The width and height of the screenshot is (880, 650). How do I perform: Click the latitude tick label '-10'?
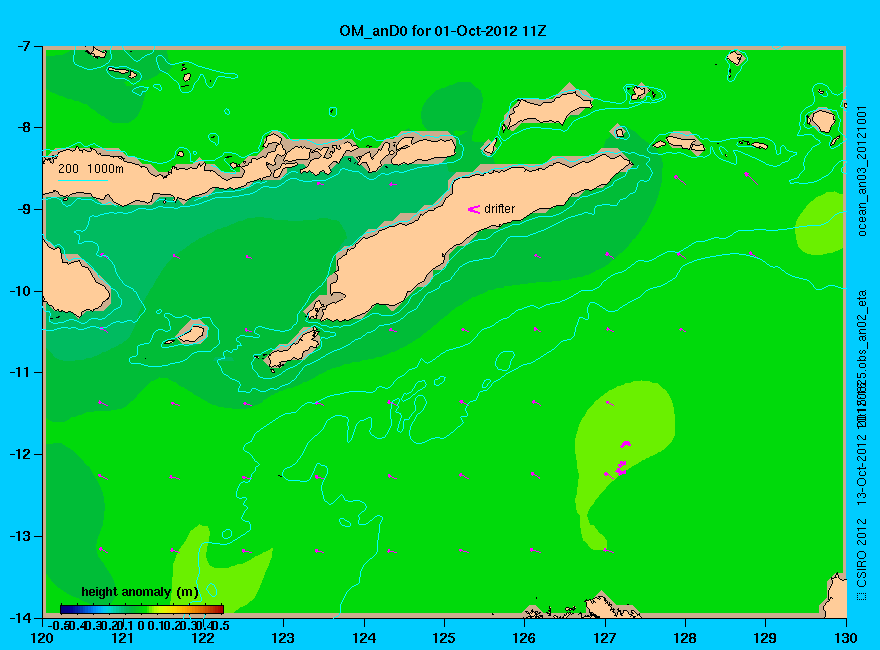tap(19, 291)
